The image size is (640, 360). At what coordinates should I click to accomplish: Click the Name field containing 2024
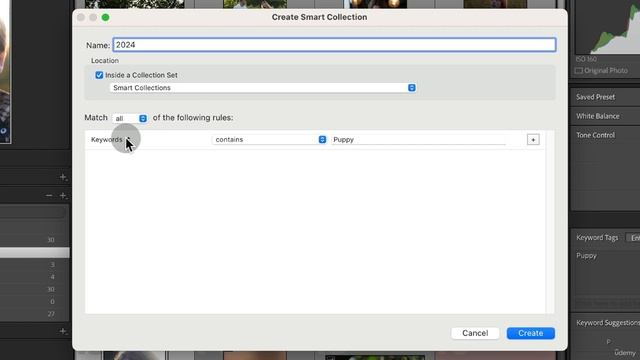tap(334, 45)
